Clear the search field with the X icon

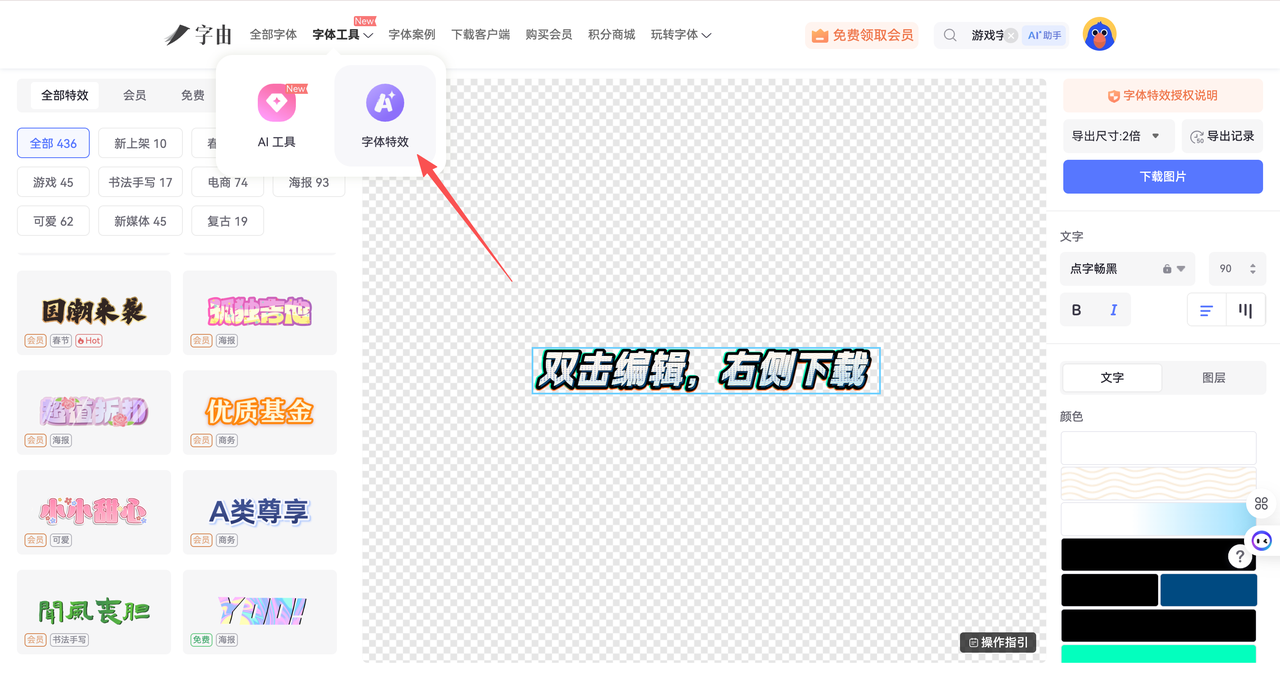[1011, 36]
